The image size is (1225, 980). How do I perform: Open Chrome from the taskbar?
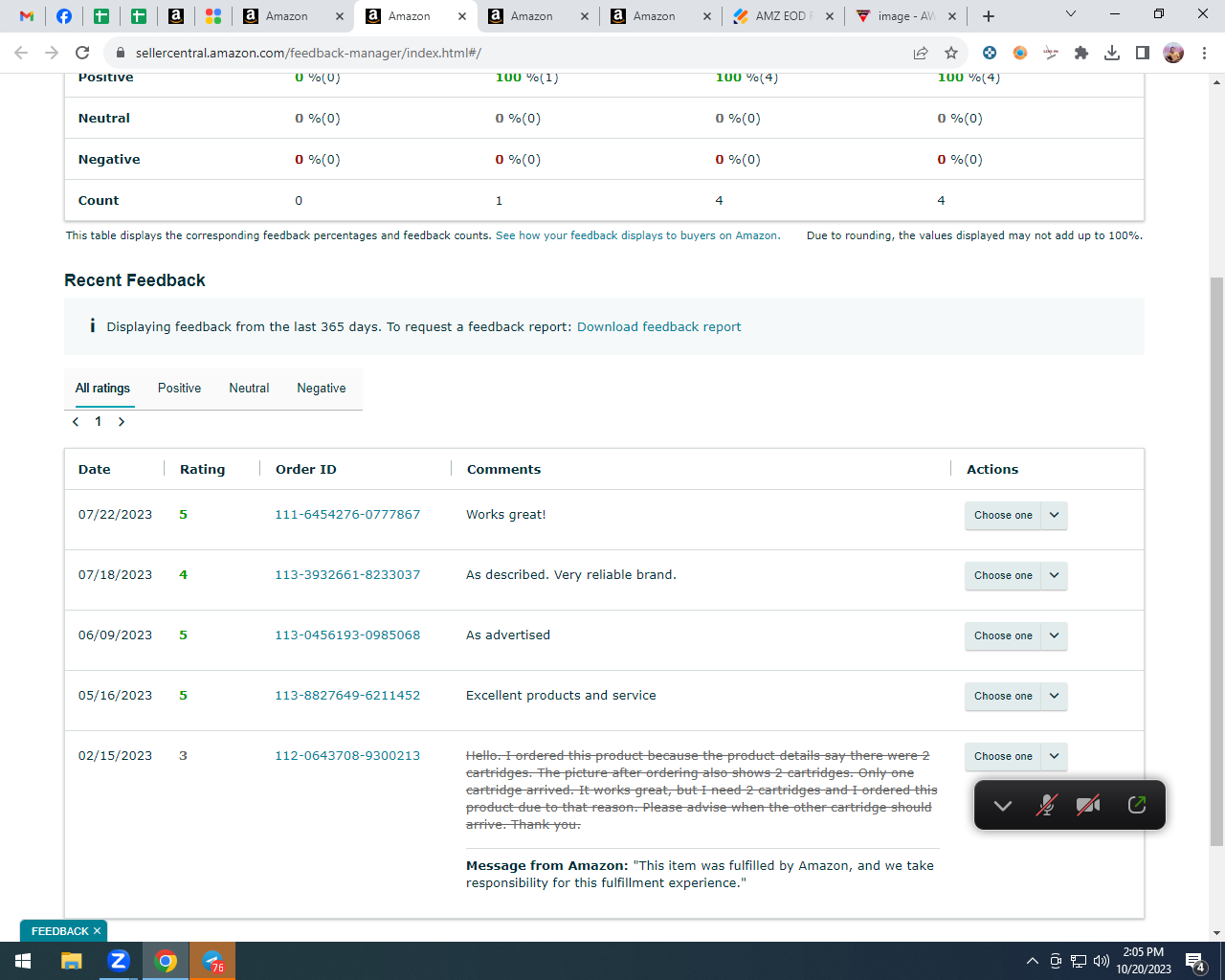pyautogui.click(x=166, y=961)
